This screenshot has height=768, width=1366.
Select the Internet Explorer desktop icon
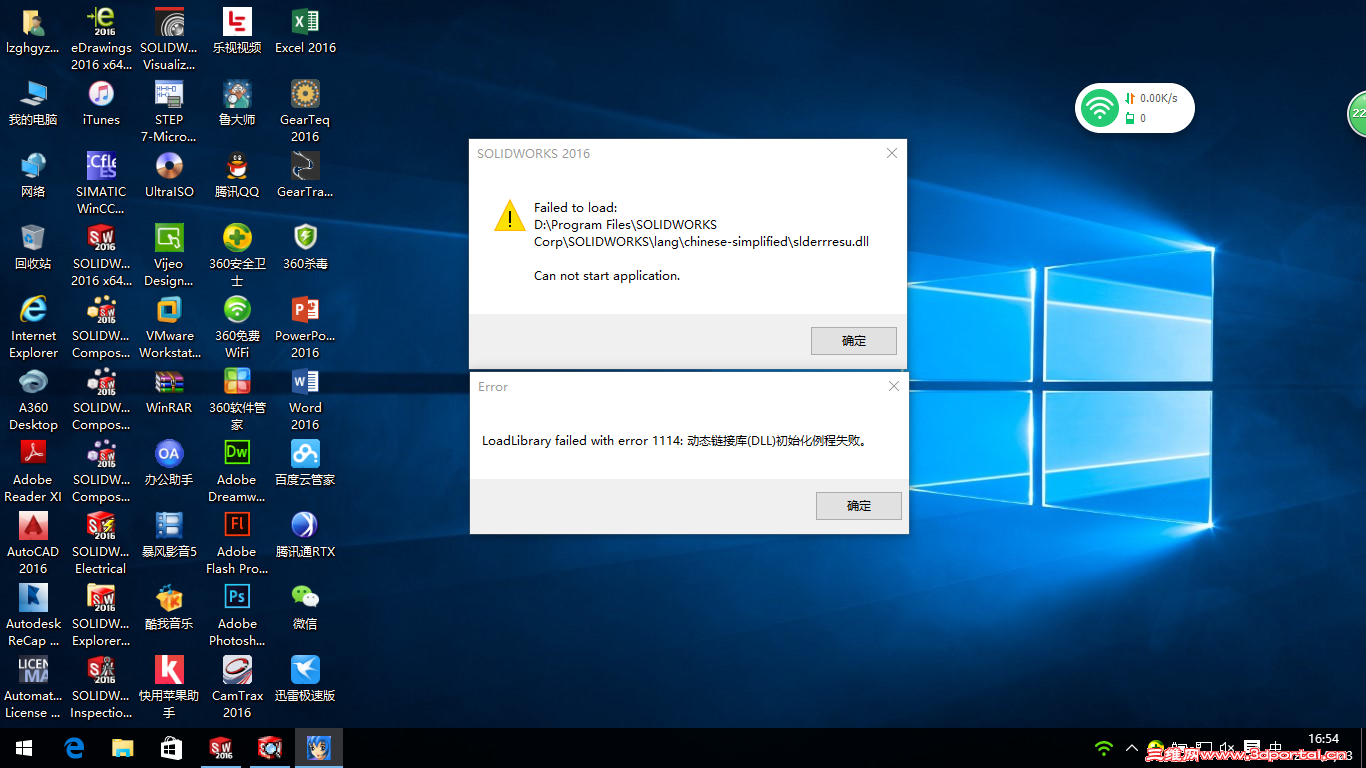click(33, 327)
